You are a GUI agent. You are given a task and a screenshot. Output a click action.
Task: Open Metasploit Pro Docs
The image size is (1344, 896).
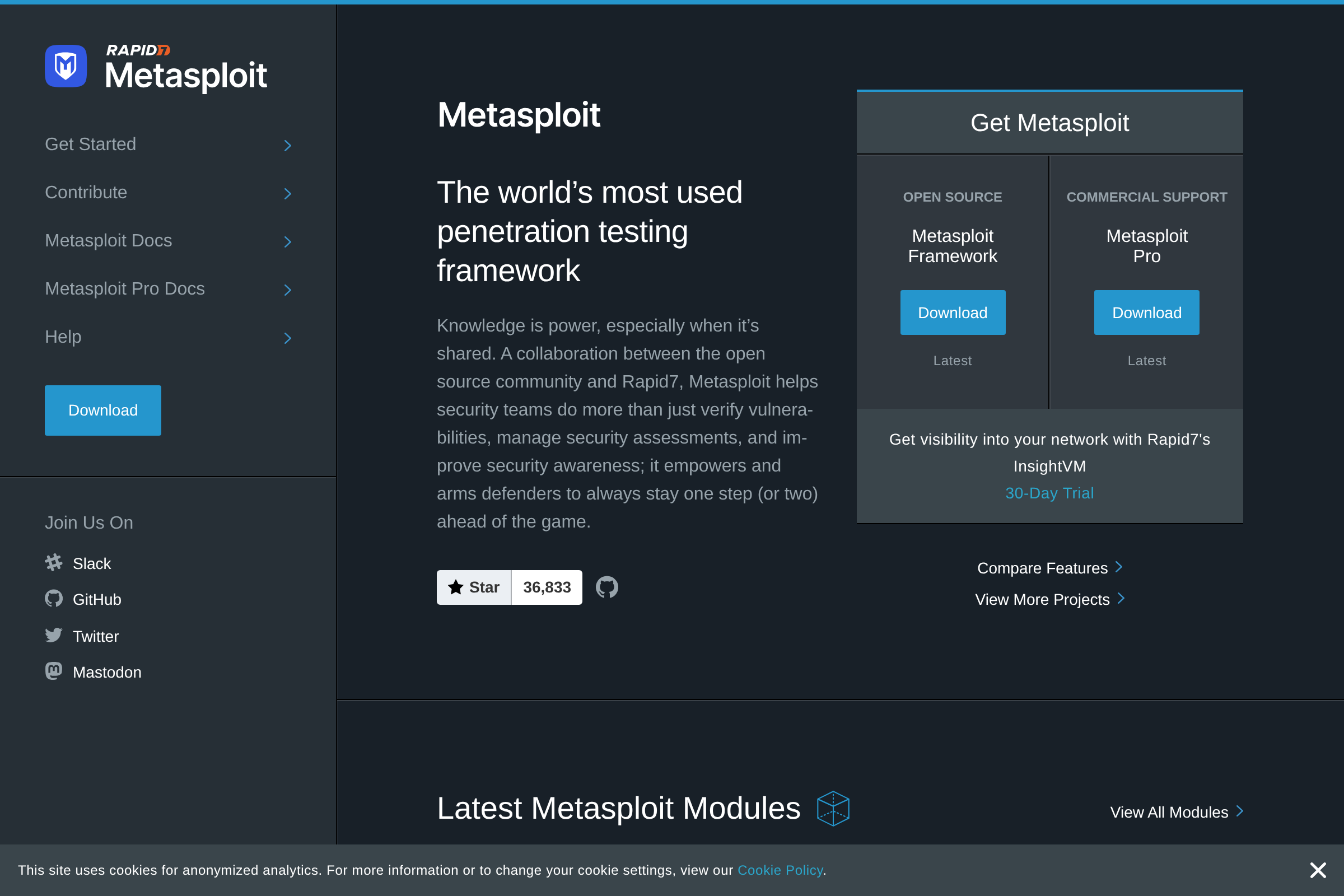124,288
